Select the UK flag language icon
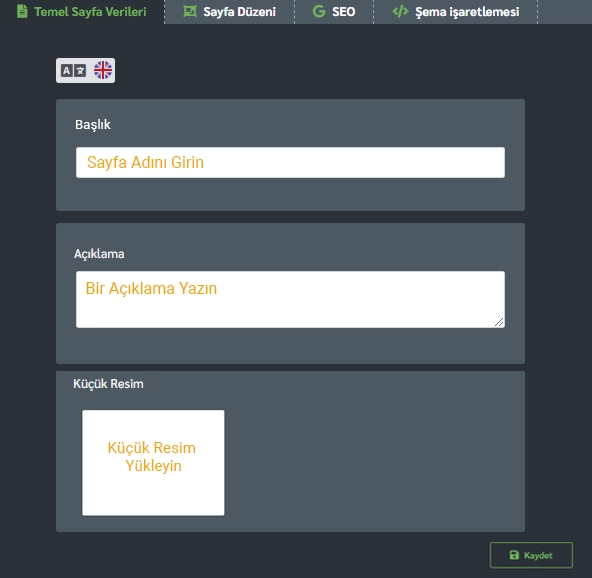 click(103, 70)
